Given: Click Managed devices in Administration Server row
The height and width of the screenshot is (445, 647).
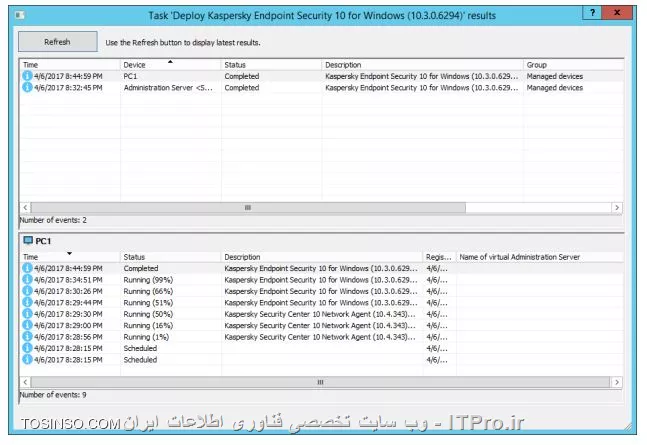Looking at the screenshot, I should 555,88.
